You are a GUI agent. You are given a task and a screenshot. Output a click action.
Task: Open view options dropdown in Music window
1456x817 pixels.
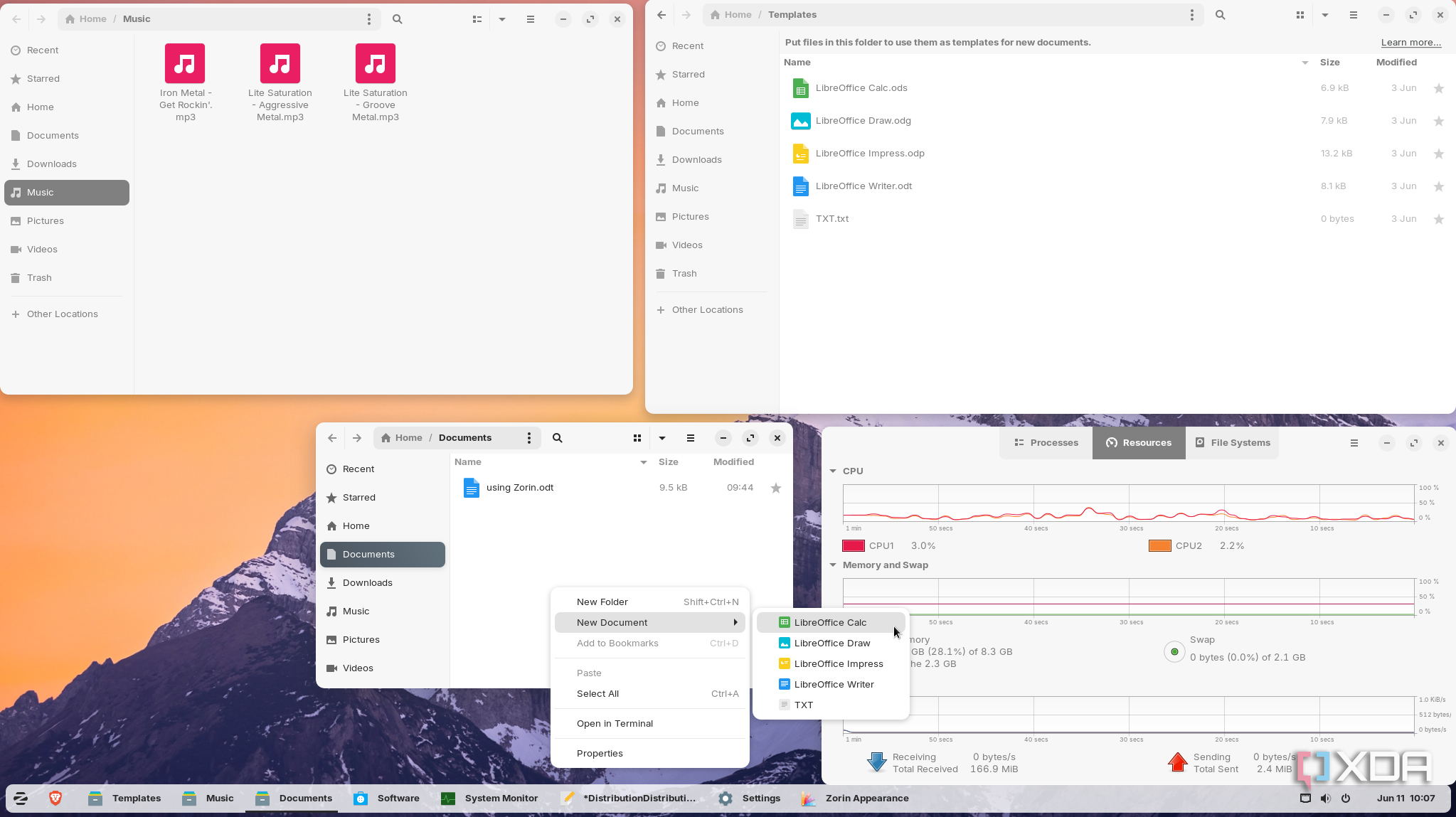click(502, 19)
